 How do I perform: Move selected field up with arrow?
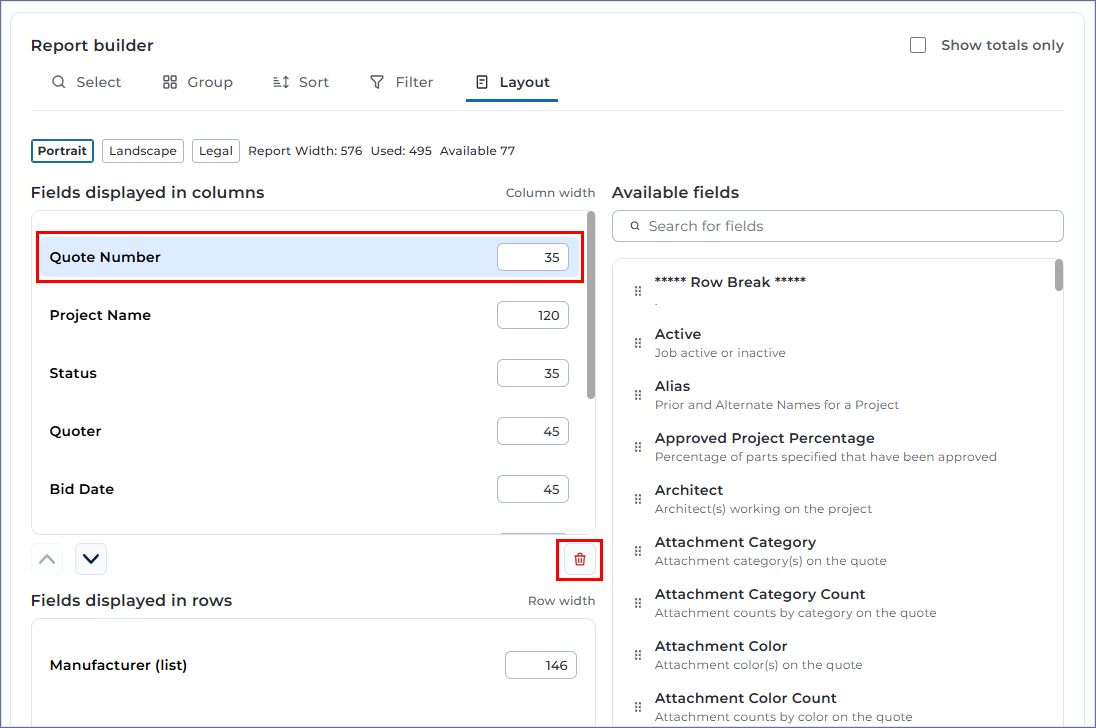[47, 559]
